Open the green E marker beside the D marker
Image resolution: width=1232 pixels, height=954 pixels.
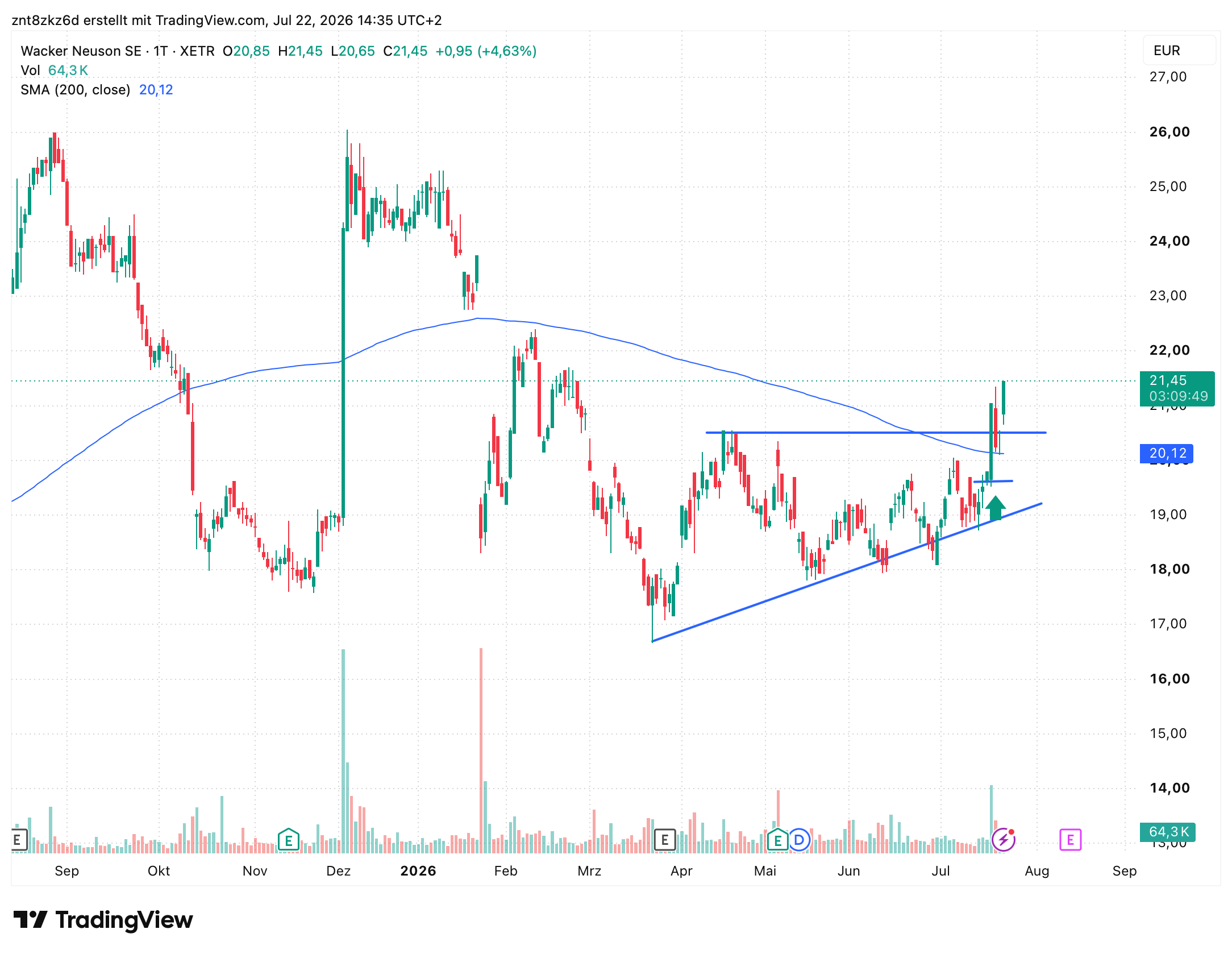[777, 839]
